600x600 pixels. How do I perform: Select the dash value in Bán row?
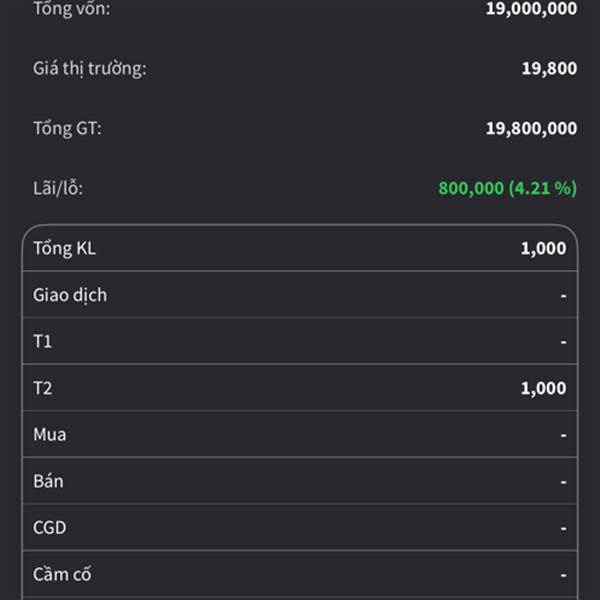click(563, 481)
